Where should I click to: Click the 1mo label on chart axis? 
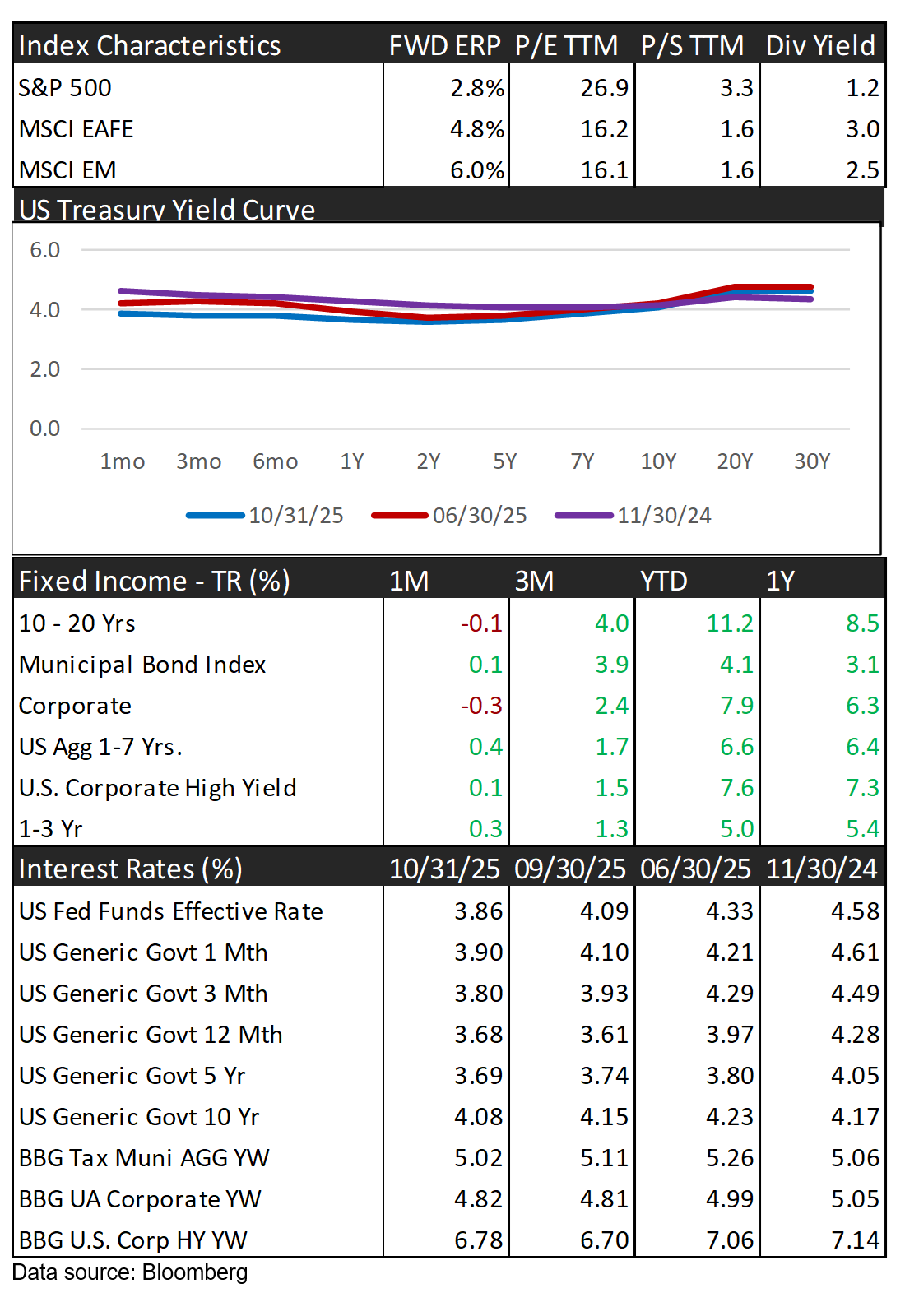coord(123,461)
